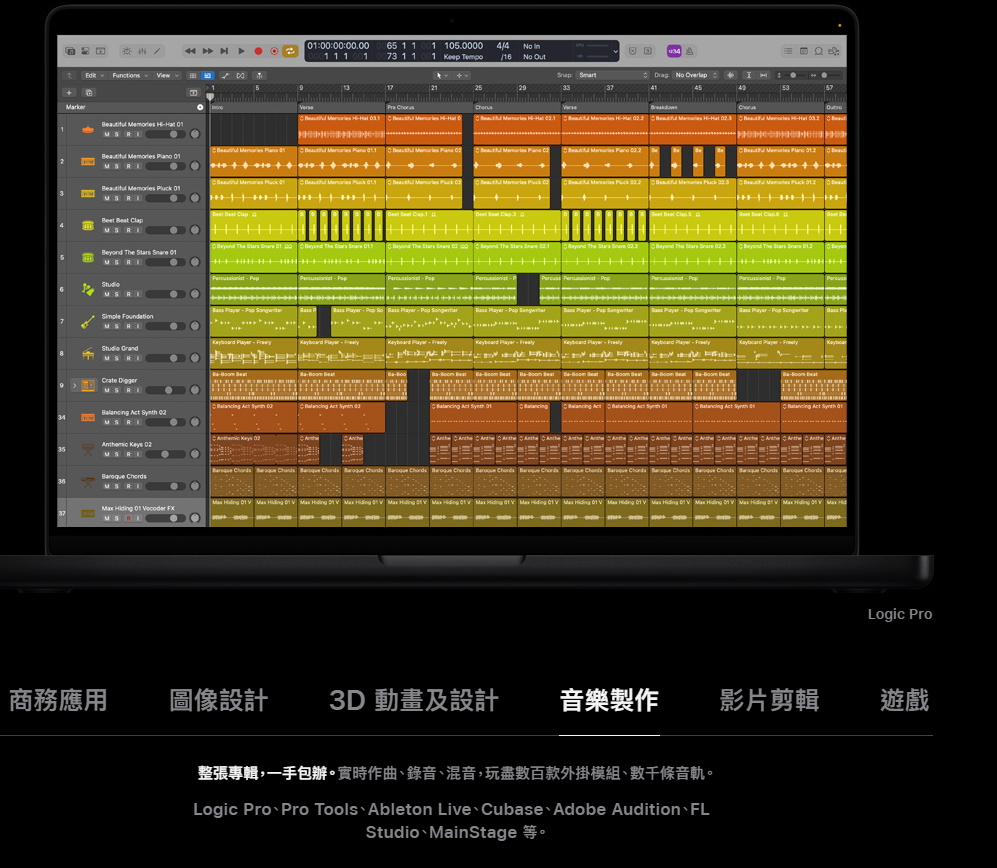Toggle the yellow Cycle mode button
This screenshot has height=868, width=997.
[290, 51]
